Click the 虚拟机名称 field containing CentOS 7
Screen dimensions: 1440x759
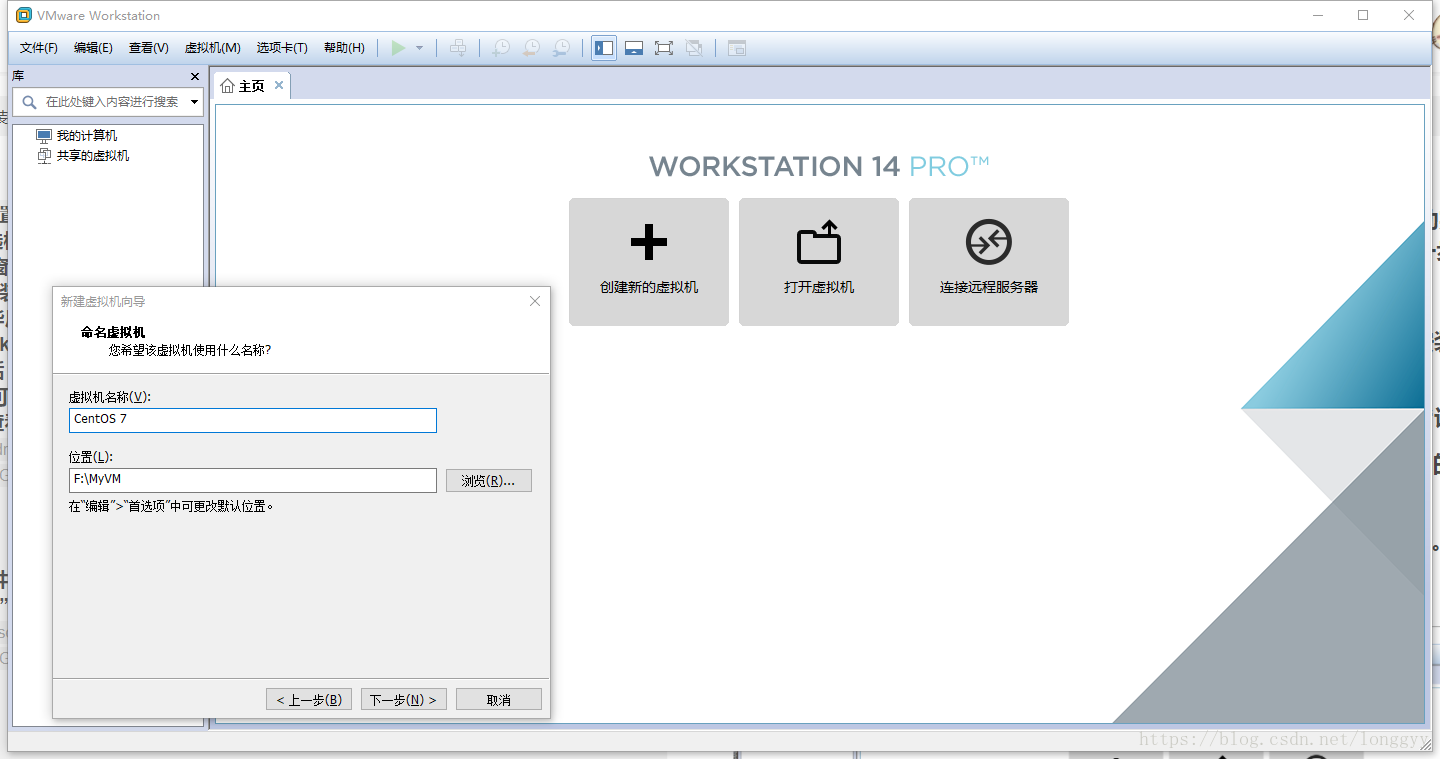coord(253,420)
